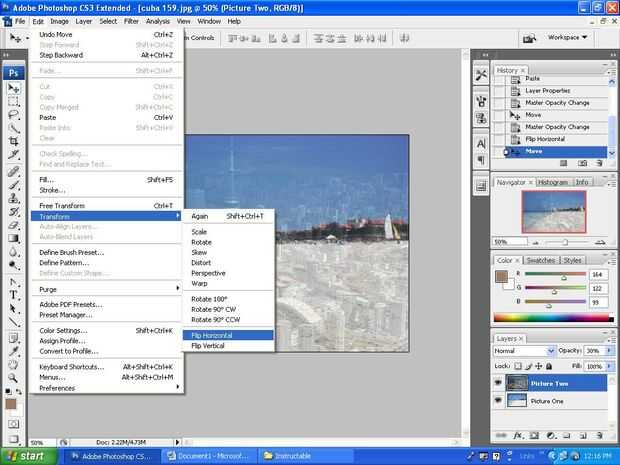
Task: Select the Rectangular Marquee tool
Action: pyautogui.click(x=13, y=101)
